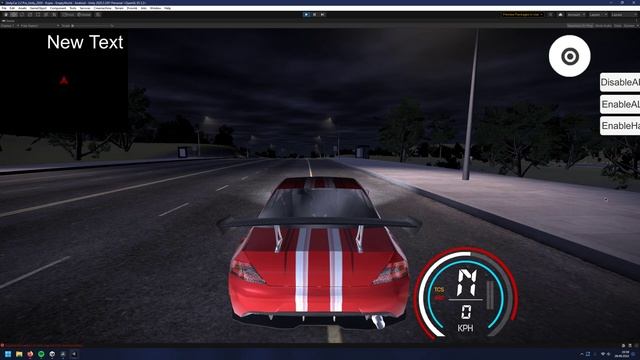Click the DisableAll button
Viewport: 640px width, 360px height.
point(620,82)
